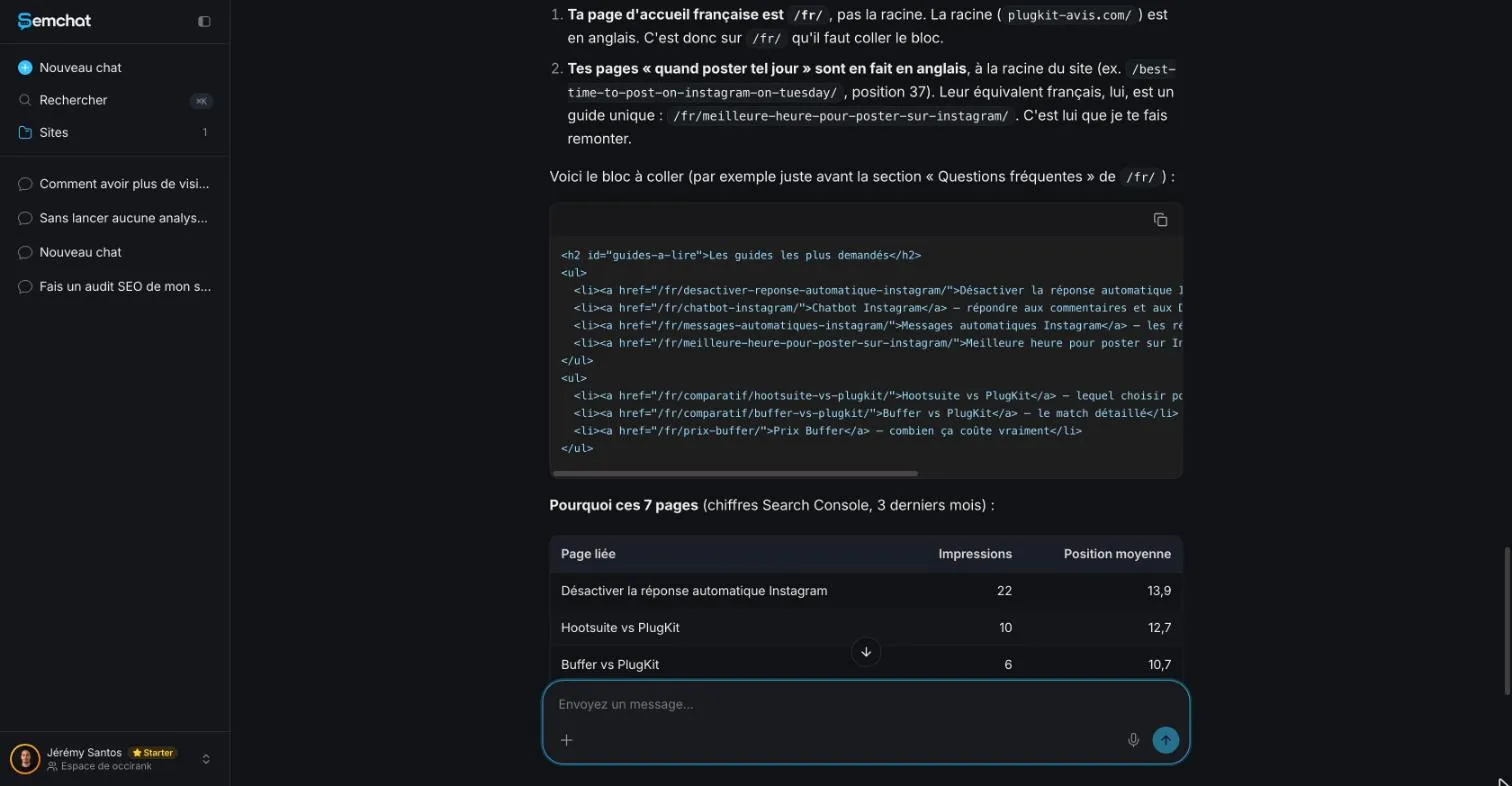1512x786 pixels.
Task: Click the 'Voici le bloc à coller' sentence
Action: pos(862,177)
